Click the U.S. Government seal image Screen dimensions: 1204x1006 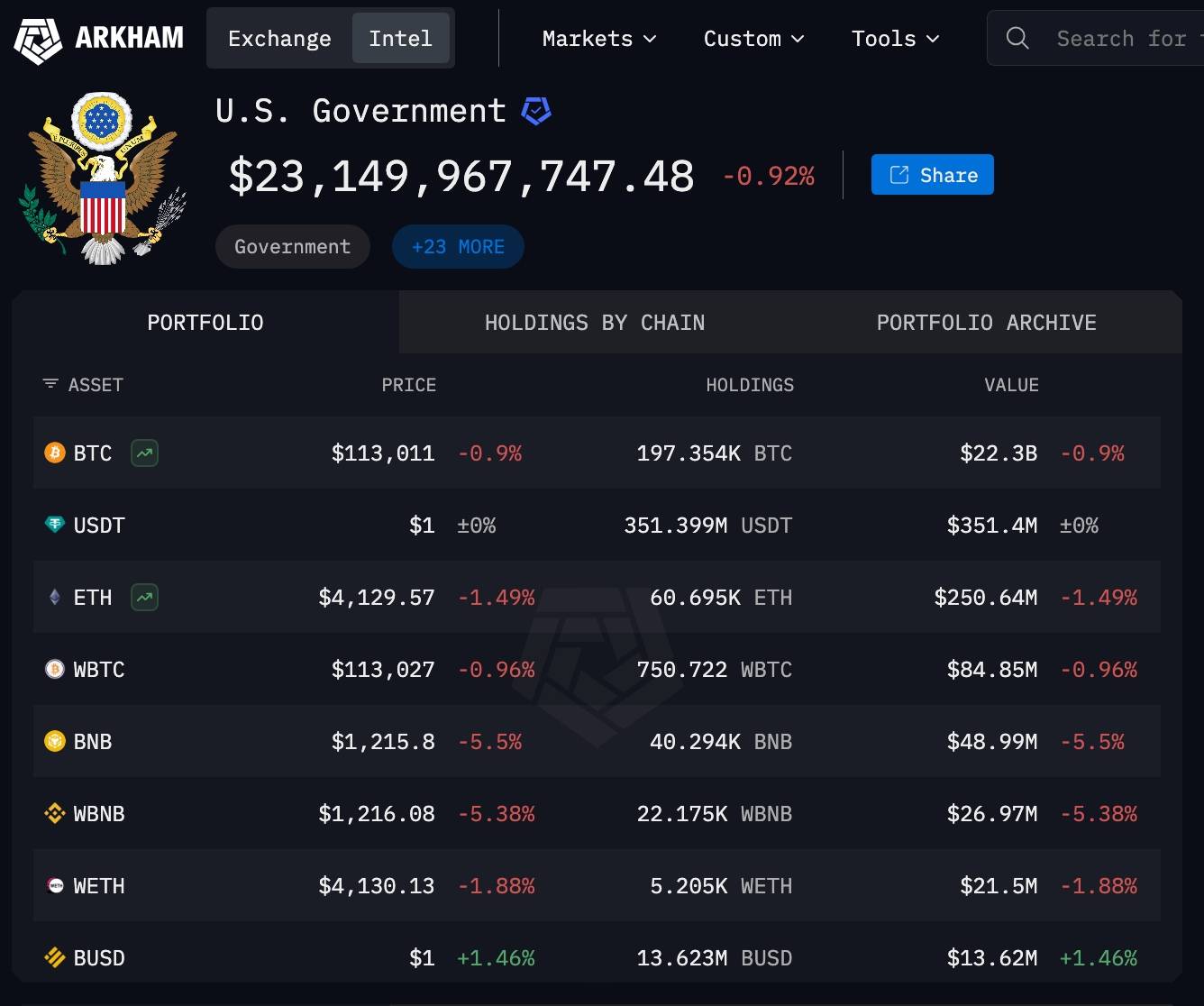click(102, 178)
